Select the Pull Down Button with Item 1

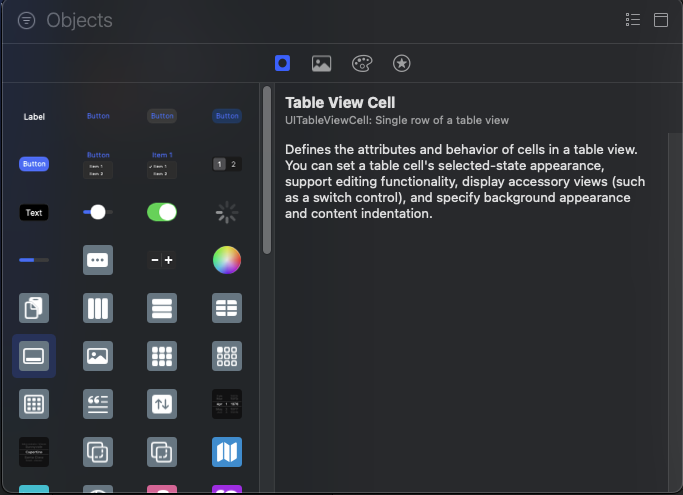point(162,164)
